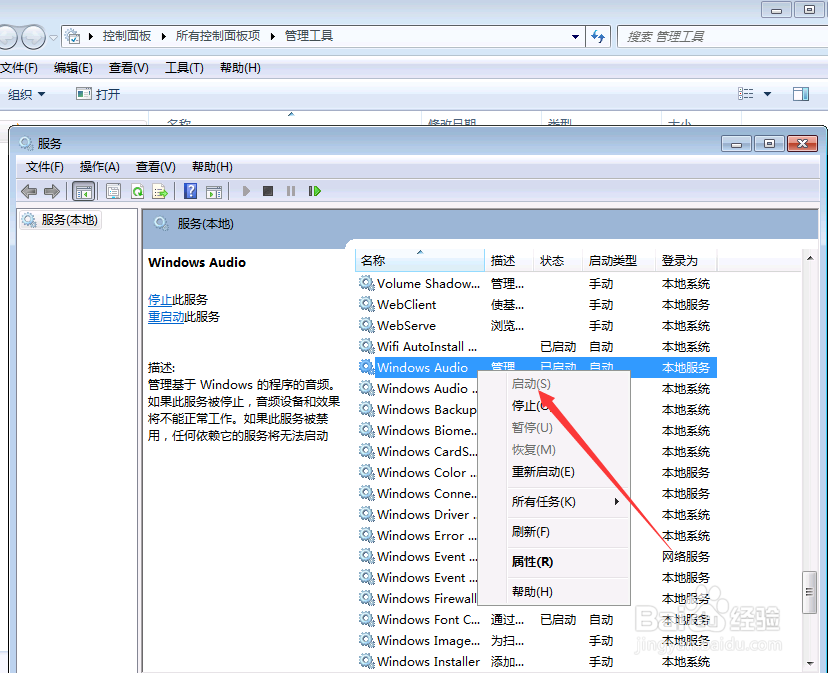This screenshot has height=673, width=828.
Task: Restart the service using the last toolbar icon
Action: [314, 191]
